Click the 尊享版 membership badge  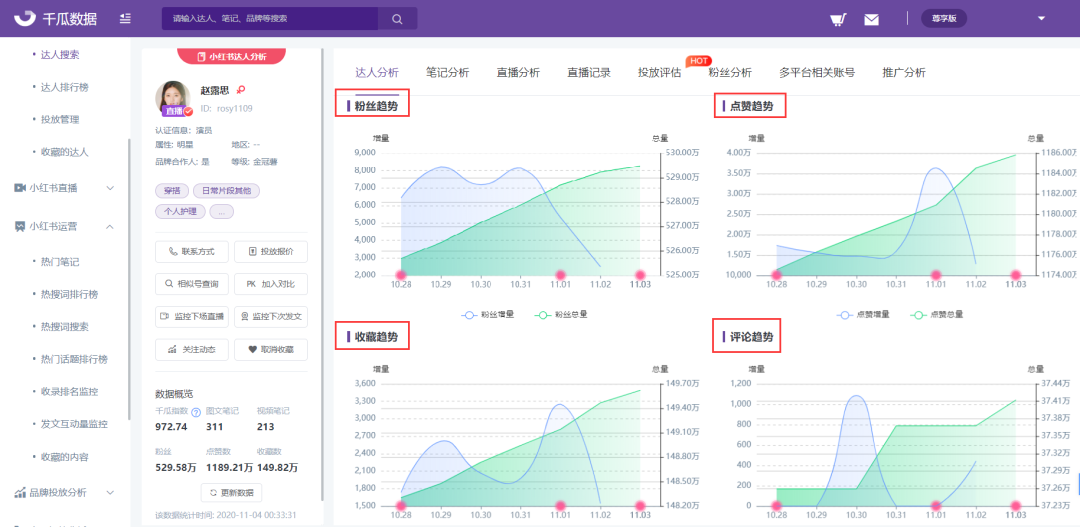(x=944, y=19)
